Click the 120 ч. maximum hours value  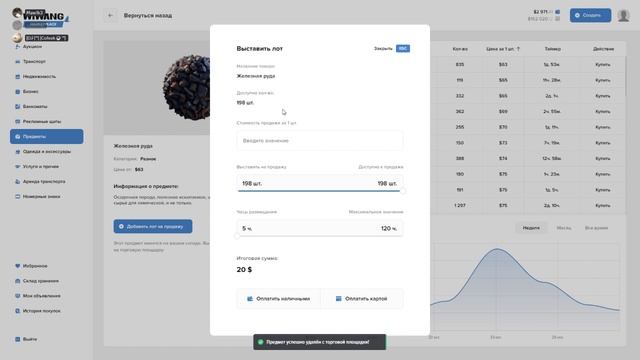389,229
